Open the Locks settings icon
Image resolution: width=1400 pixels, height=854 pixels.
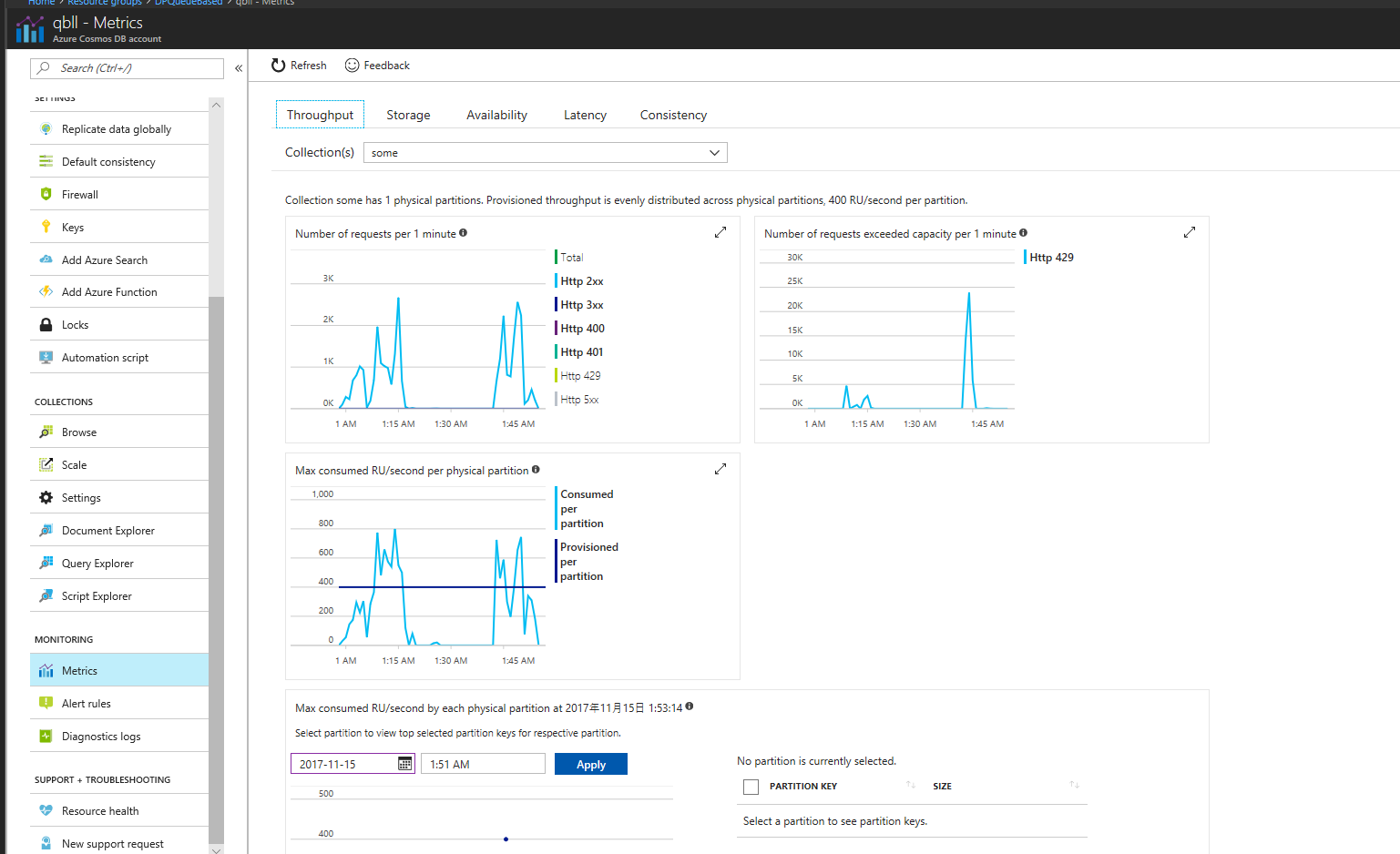[46, 324]
